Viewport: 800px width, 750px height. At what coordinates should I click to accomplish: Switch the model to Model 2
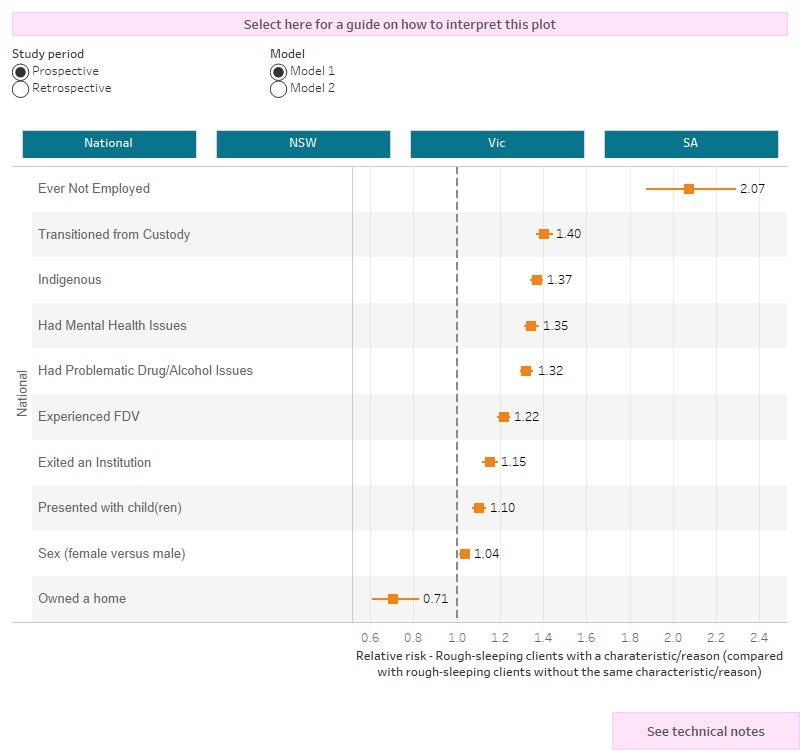pyautogui.click(x=278, y=89)
